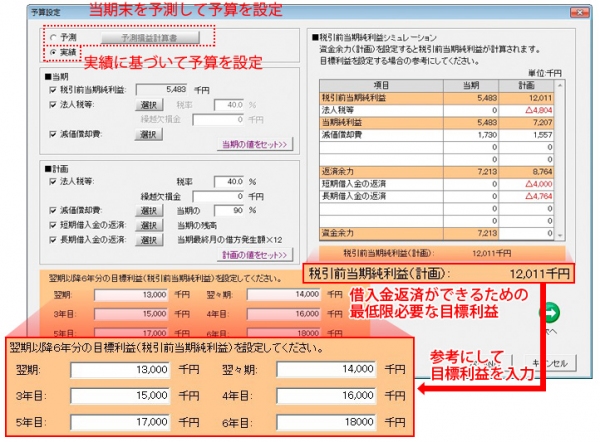The image size is (600, 442).
Task: Select the 実績 radio button
Action: pyautogui.click(x=53, y=52)
